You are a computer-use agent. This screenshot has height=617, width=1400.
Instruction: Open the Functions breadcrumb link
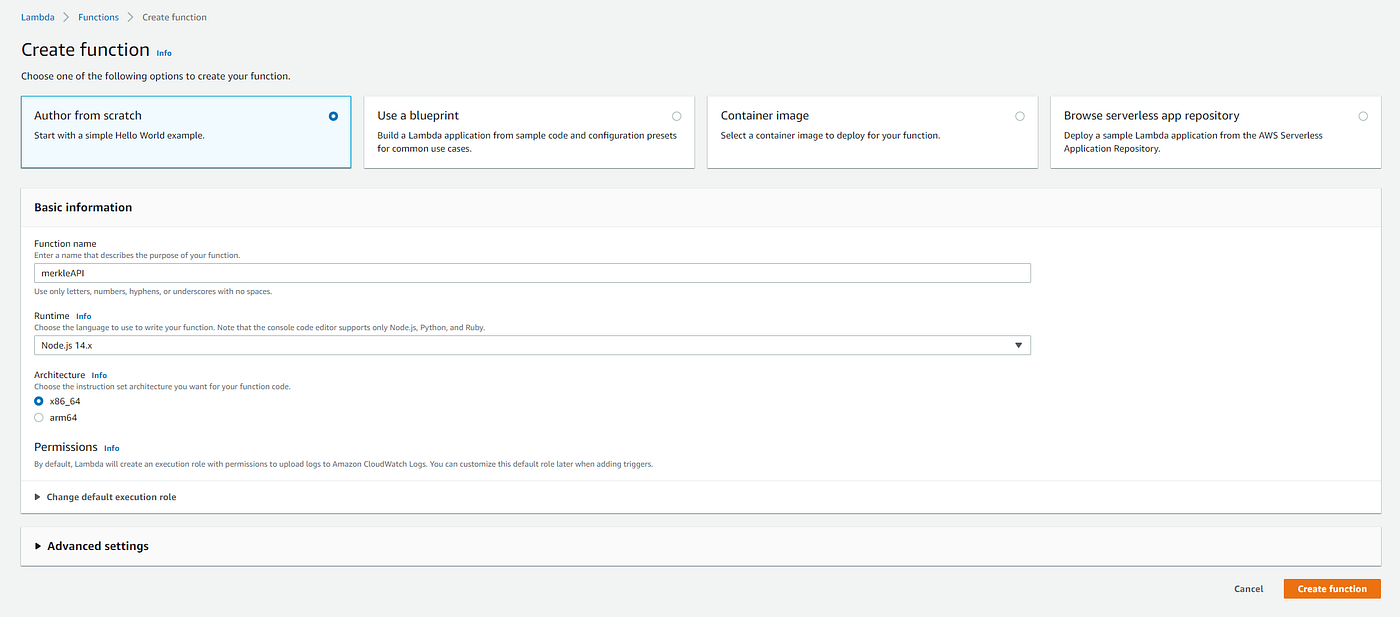pos(98,17)
